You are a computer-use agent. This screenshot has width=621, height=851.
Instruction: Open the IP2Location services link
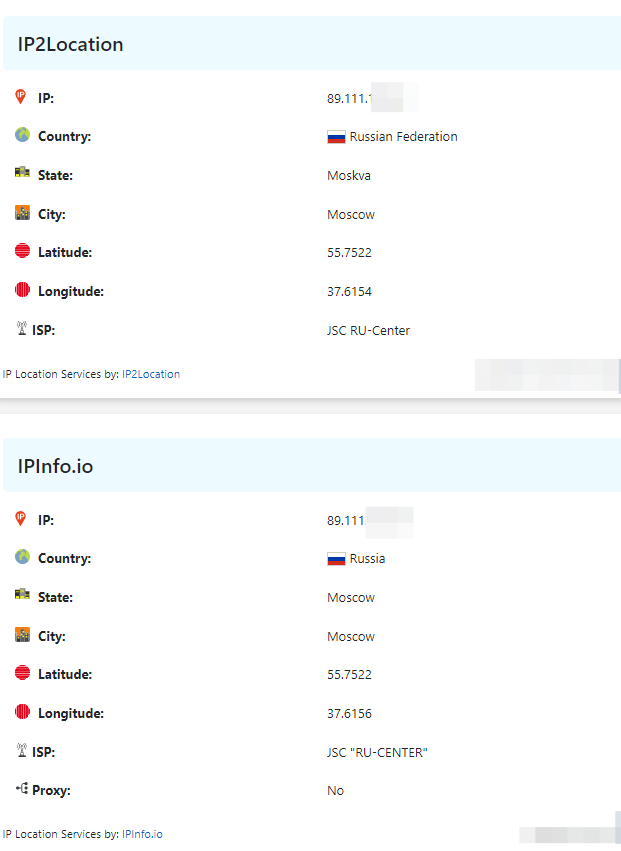coord(151,374)
